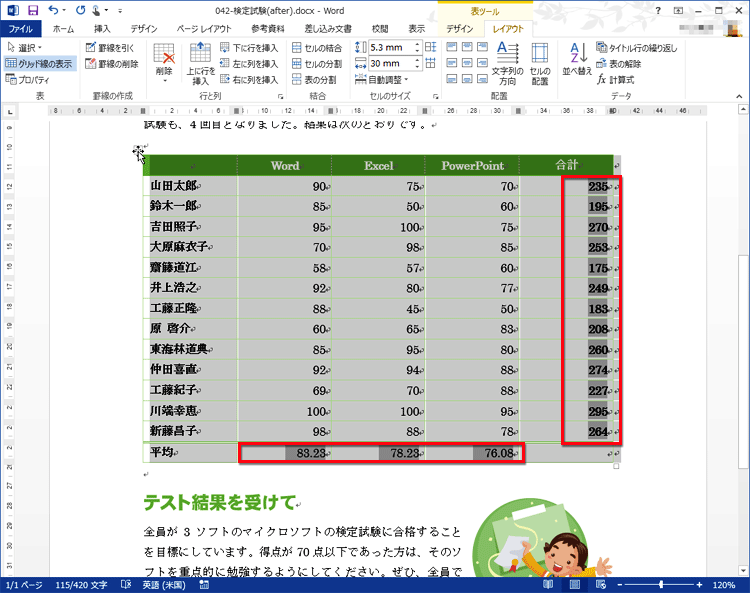Click 右に列を挿入 insert column right
Viewport: 750px width, 593px height.
pos(249,80)
